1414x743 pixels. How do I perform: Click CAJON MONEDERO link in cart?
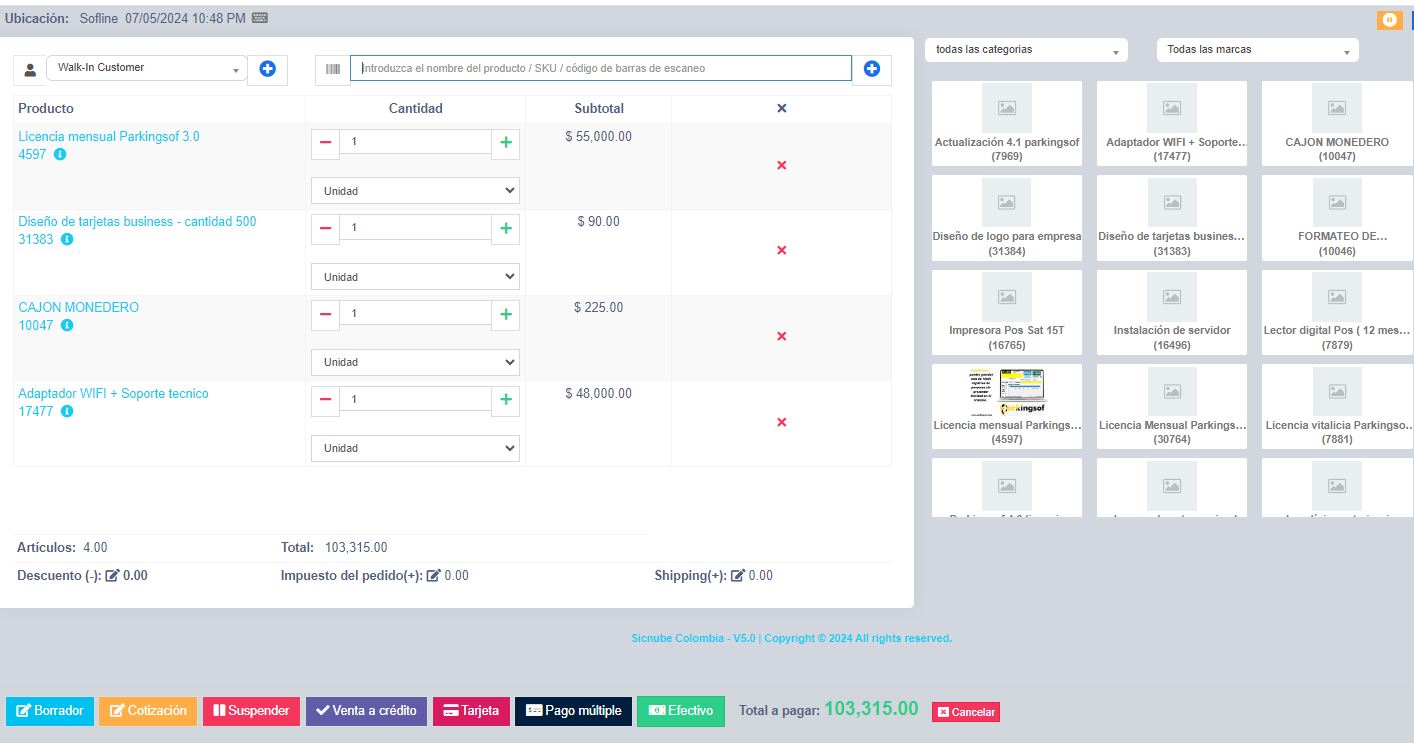coord(78,308)
